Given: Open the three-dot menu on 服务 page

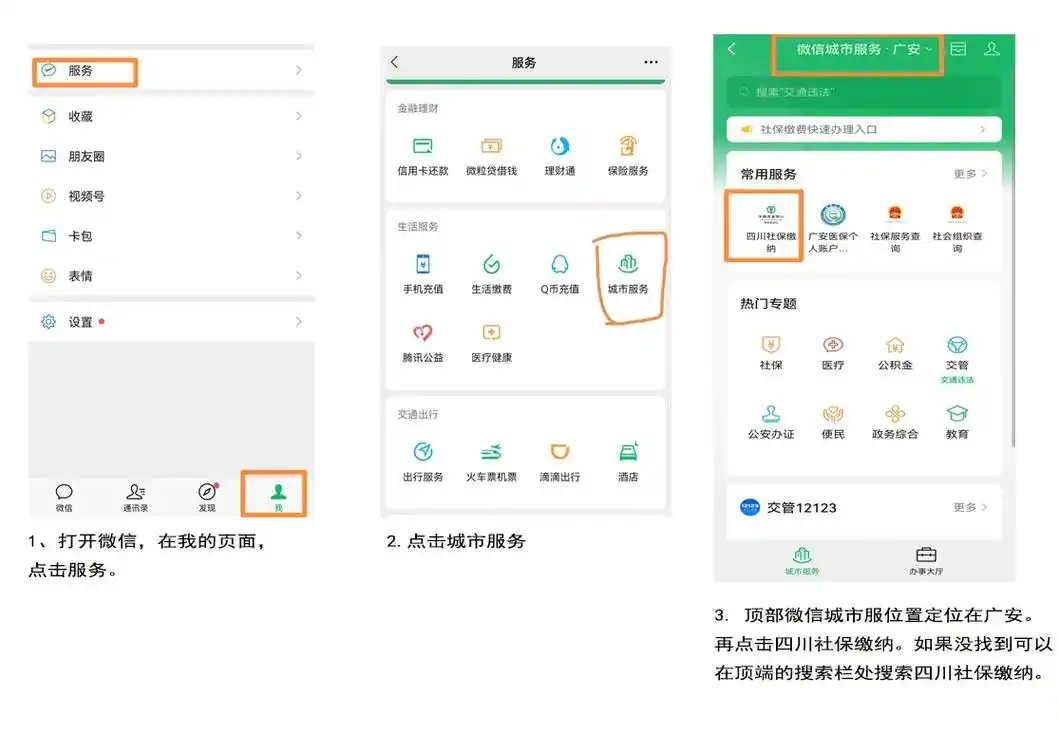Looking at the screenshot, I should tap(650, 62).
